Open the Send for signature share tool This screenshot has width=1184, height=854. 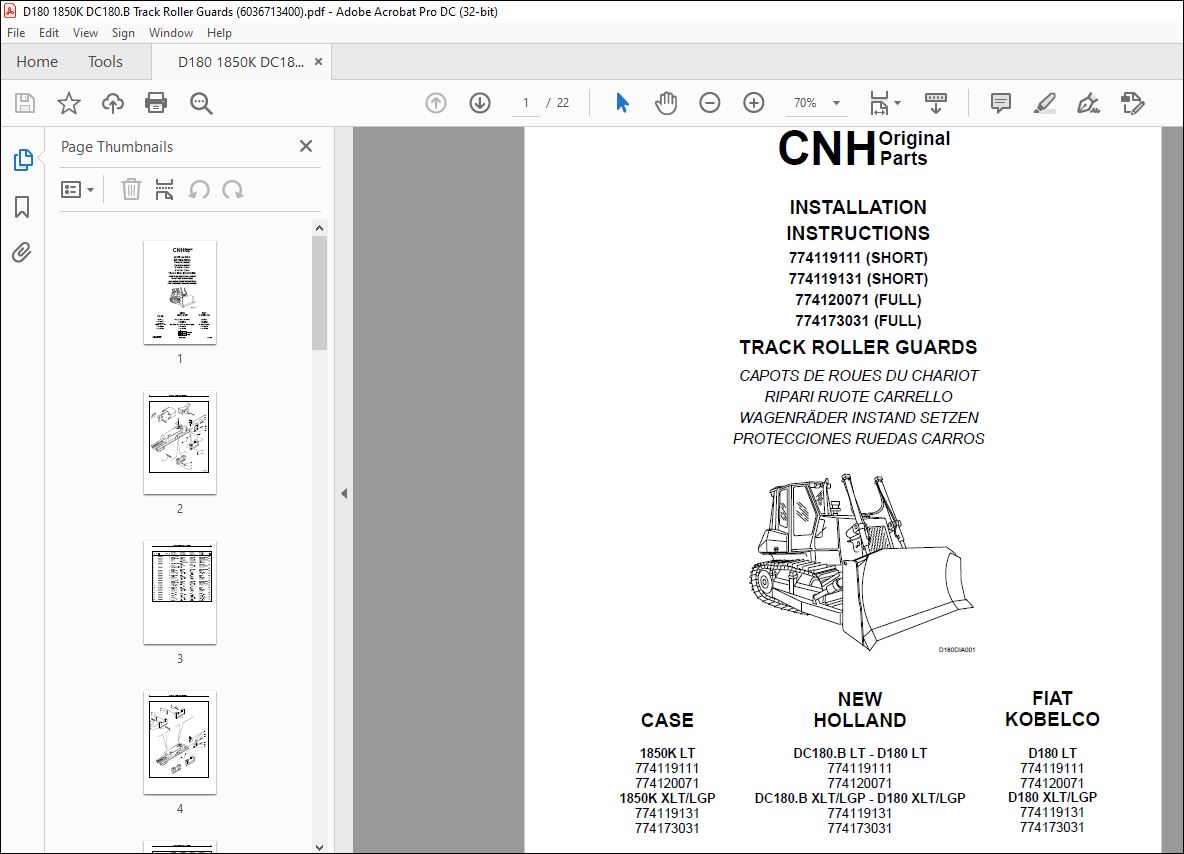(x=1133, y=103)
